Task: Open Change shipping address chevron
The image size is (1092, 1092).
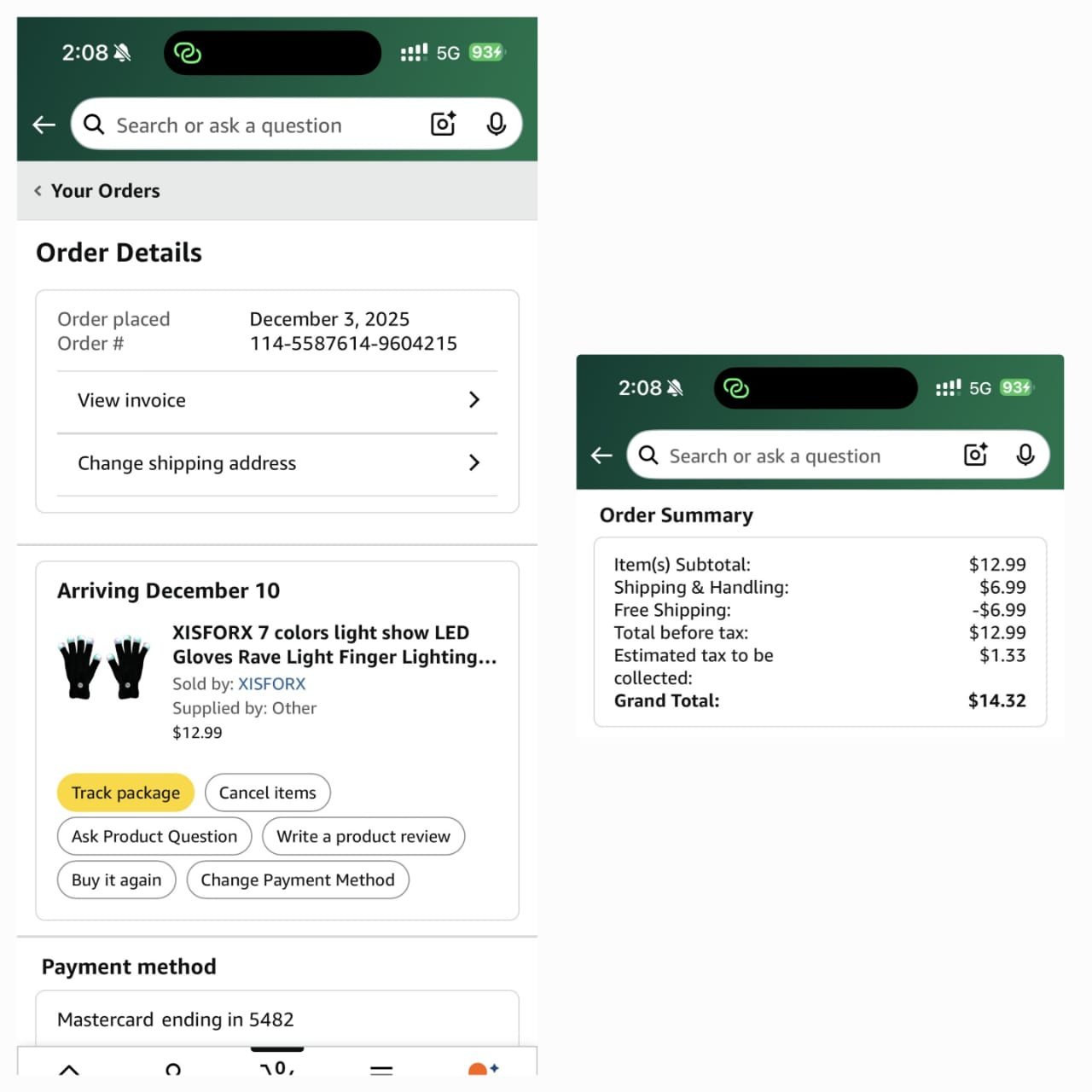Action: [474, 462]
